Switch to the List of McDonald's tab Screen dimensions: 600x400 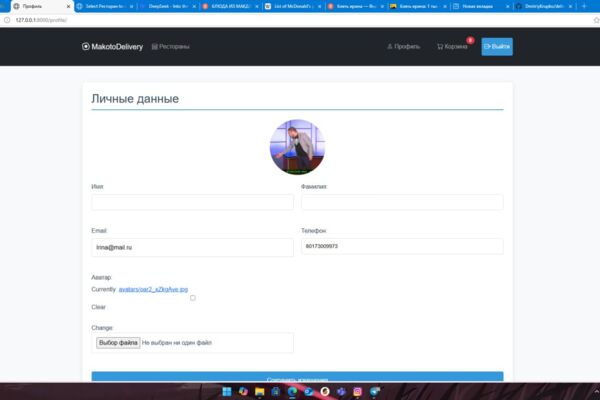(293, 6)
